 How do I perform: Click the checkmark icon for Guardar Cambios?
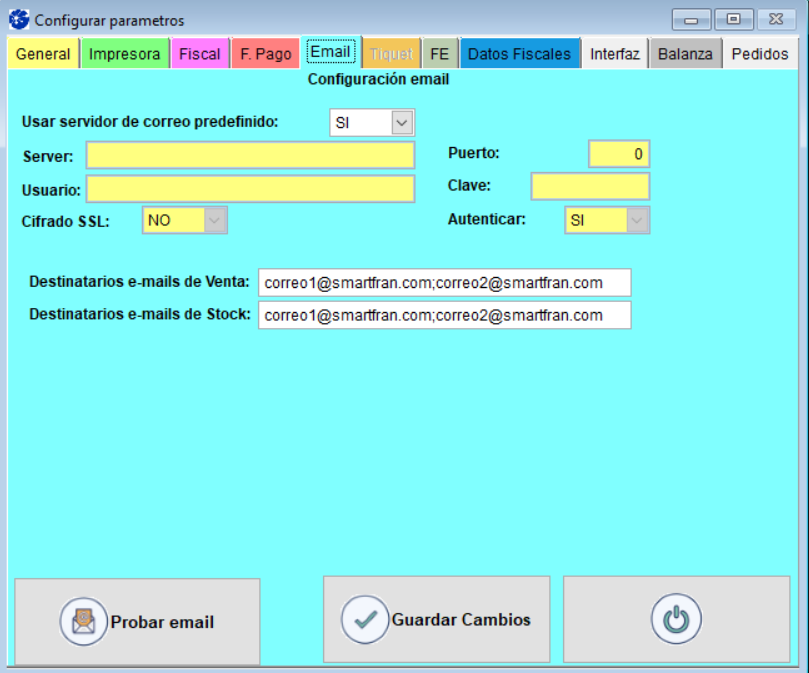click(365, 619)
